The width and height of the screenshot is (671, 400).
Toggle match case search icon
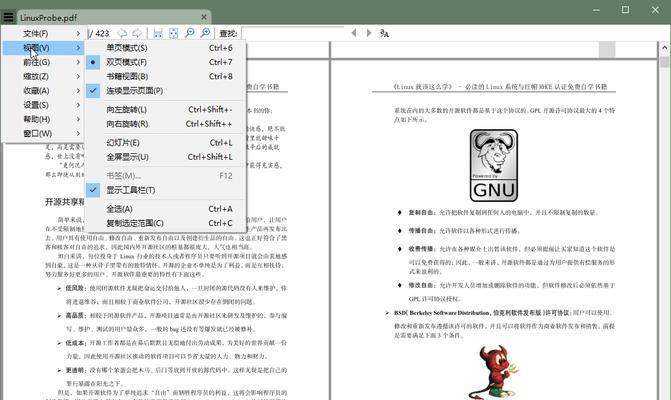point(384,33)
